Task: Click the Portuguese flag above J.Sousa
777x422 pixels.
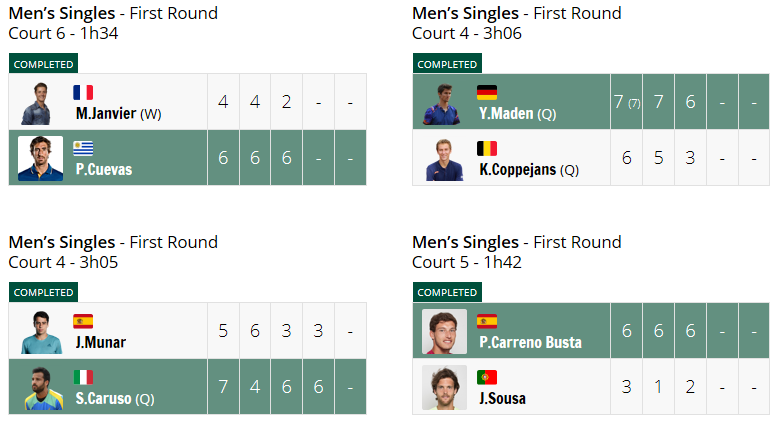Action: [487, 377]
